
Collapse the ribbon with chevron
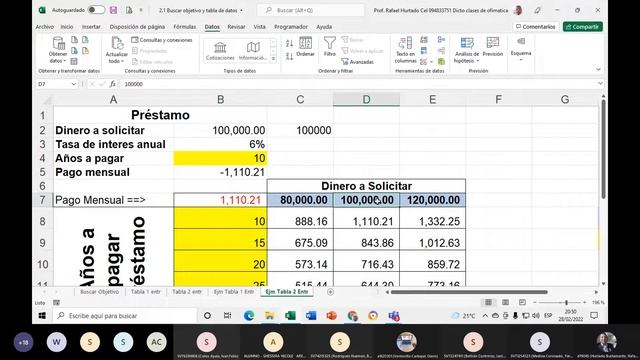(x=598, y=69)
